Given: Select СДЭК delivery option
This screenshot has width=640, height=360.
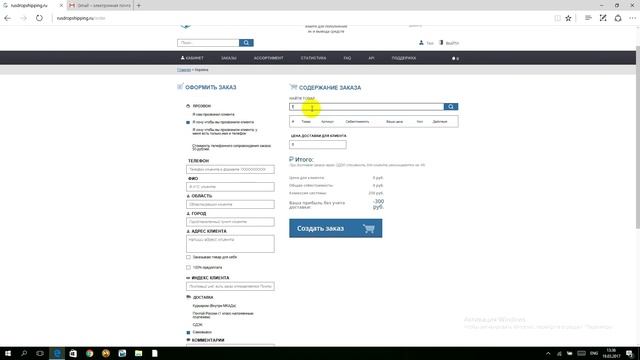Looking at the screenshot, I should [198, 324].
